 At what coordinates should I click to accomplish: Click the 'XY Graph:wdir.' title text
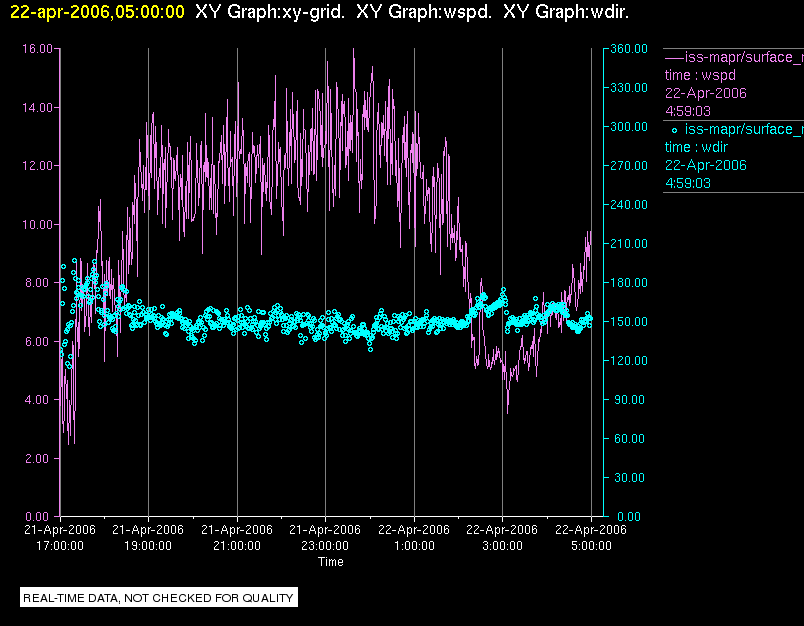(x=566, y=12)
